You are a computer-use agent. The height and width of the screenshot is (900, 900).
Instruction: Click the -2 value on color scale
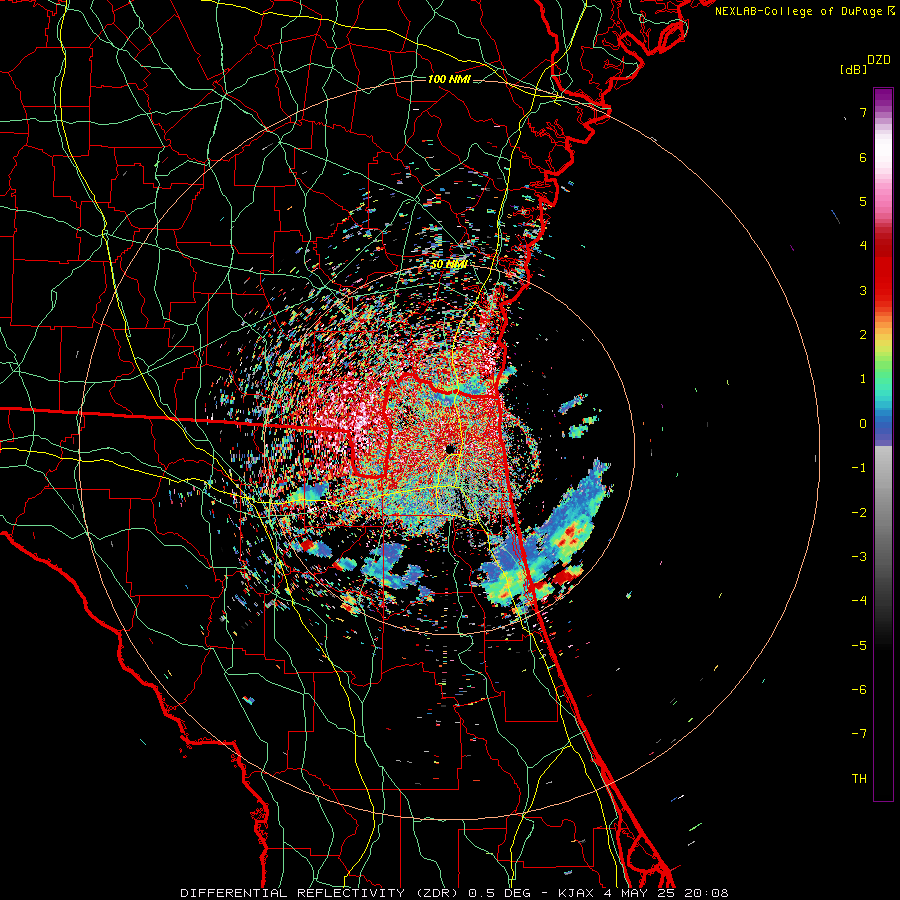[859, 513]
